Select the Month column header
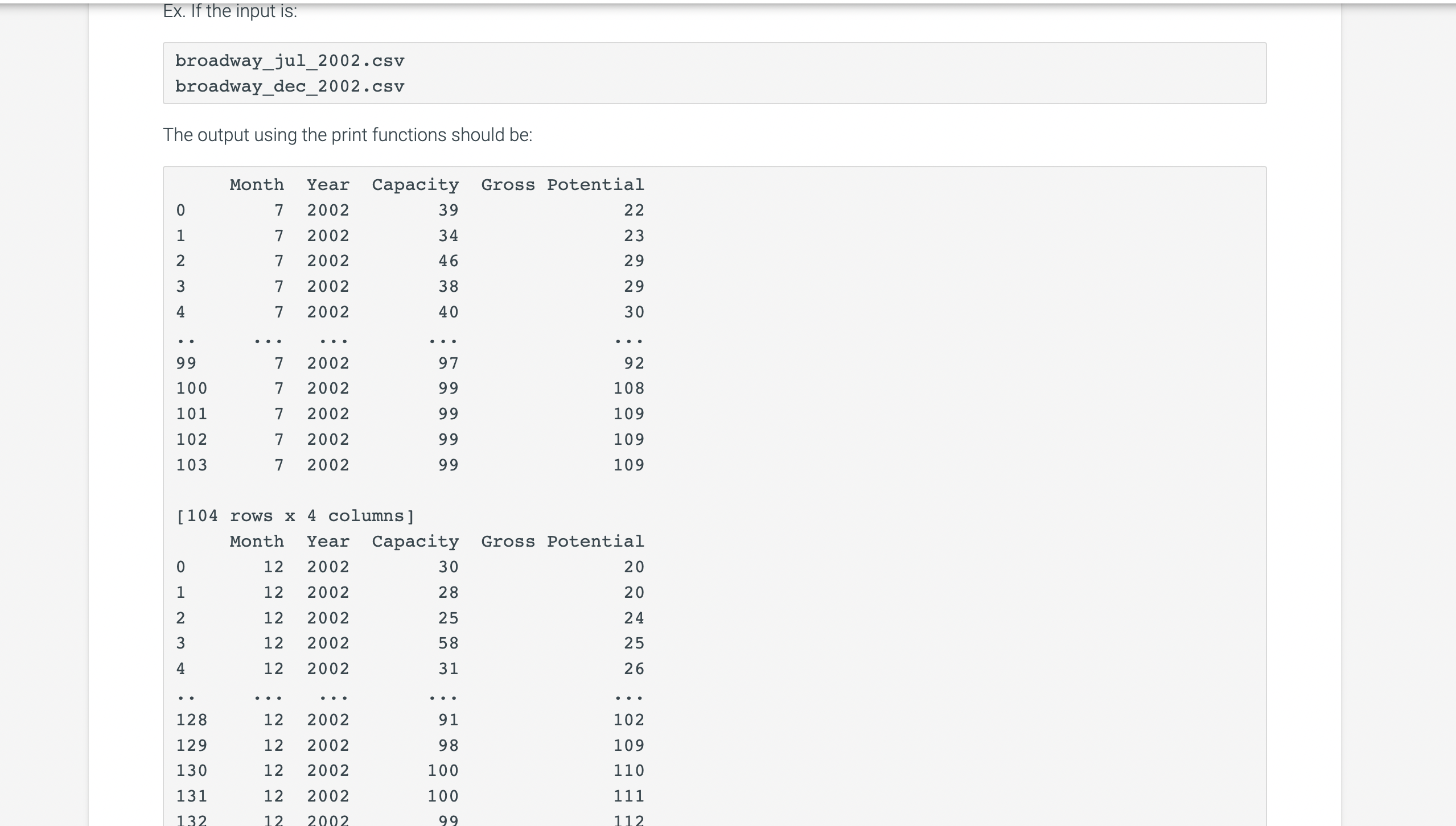 pos(257,184)
